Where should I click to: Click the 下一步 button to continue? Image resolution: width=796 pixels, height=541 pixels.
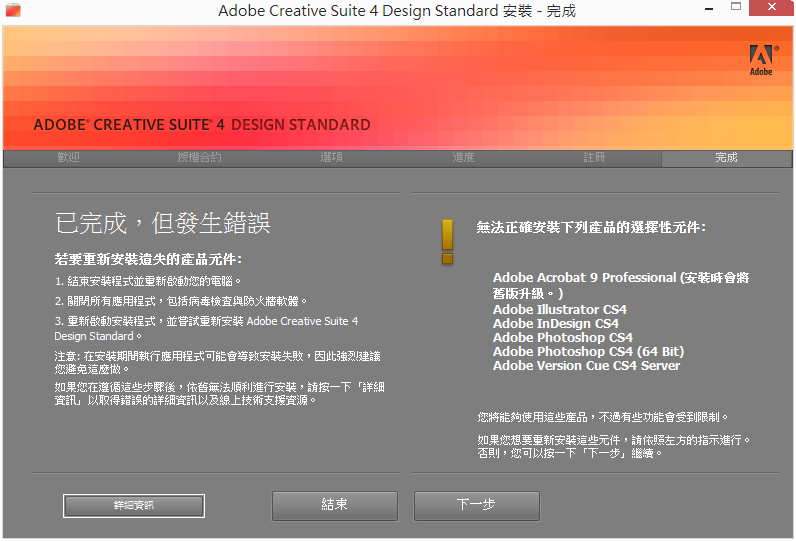pyautogui.click(x=476, y=505)
